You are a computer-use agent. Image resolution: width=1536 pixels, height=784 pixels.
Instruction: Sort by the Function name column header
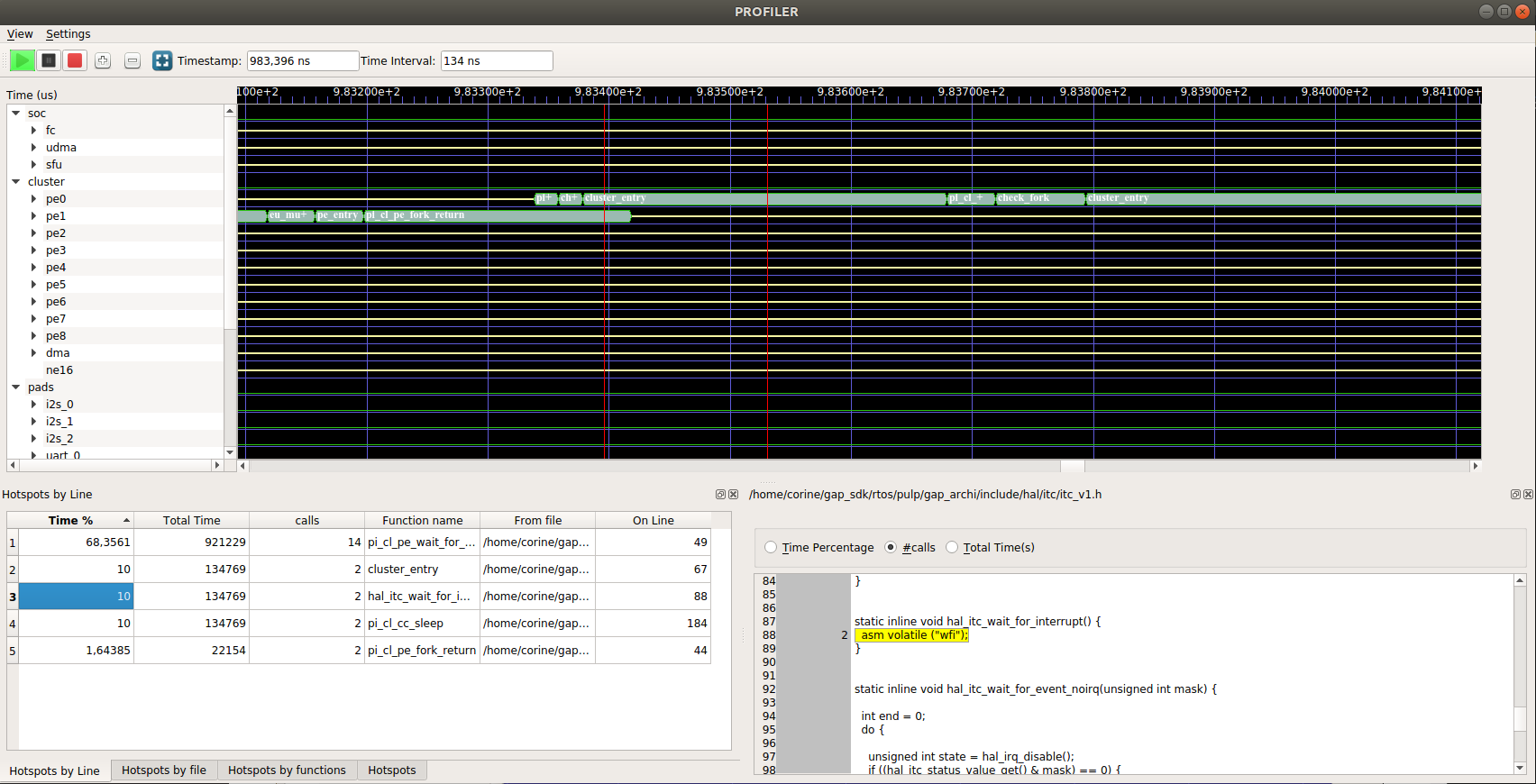click(422, 520)
